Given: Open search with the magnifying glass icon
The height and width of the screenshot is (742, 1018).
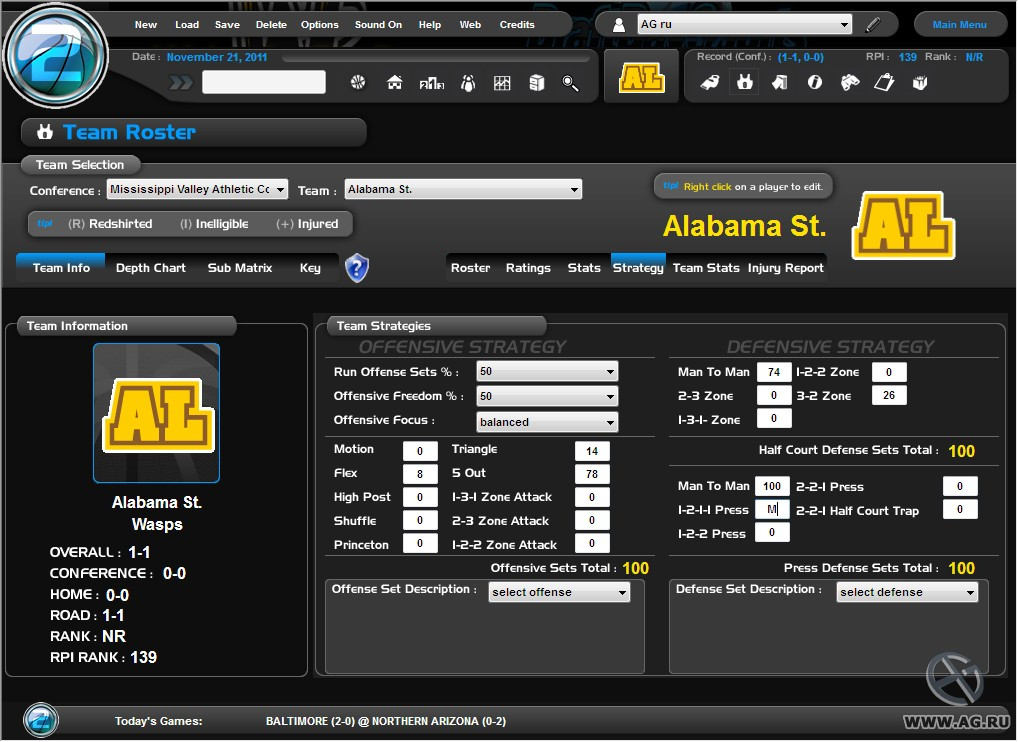Looking at the screenshot, I should [570, 83].
